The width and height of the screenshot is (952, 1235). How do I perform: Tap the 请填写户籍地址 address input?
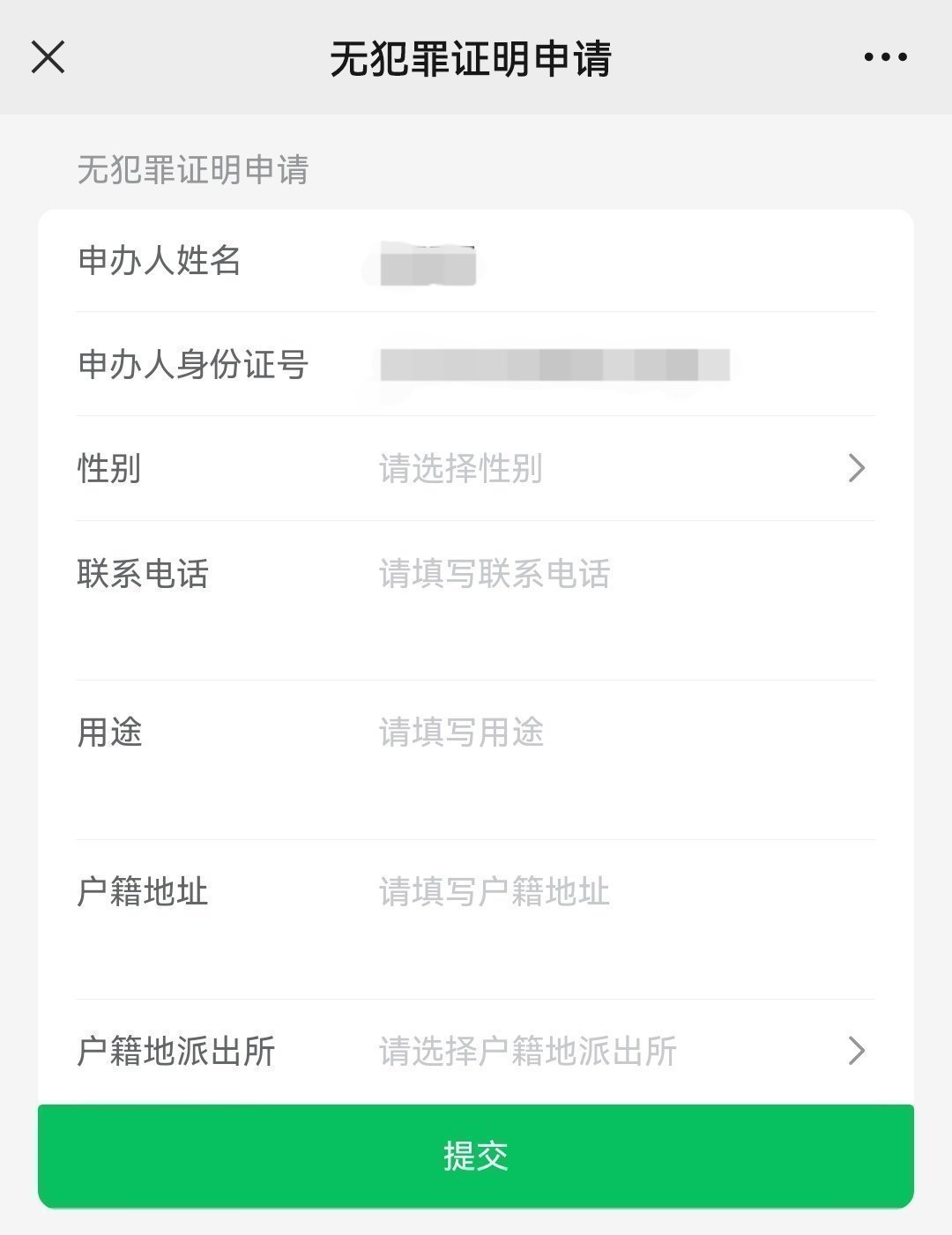pos(495,892)
